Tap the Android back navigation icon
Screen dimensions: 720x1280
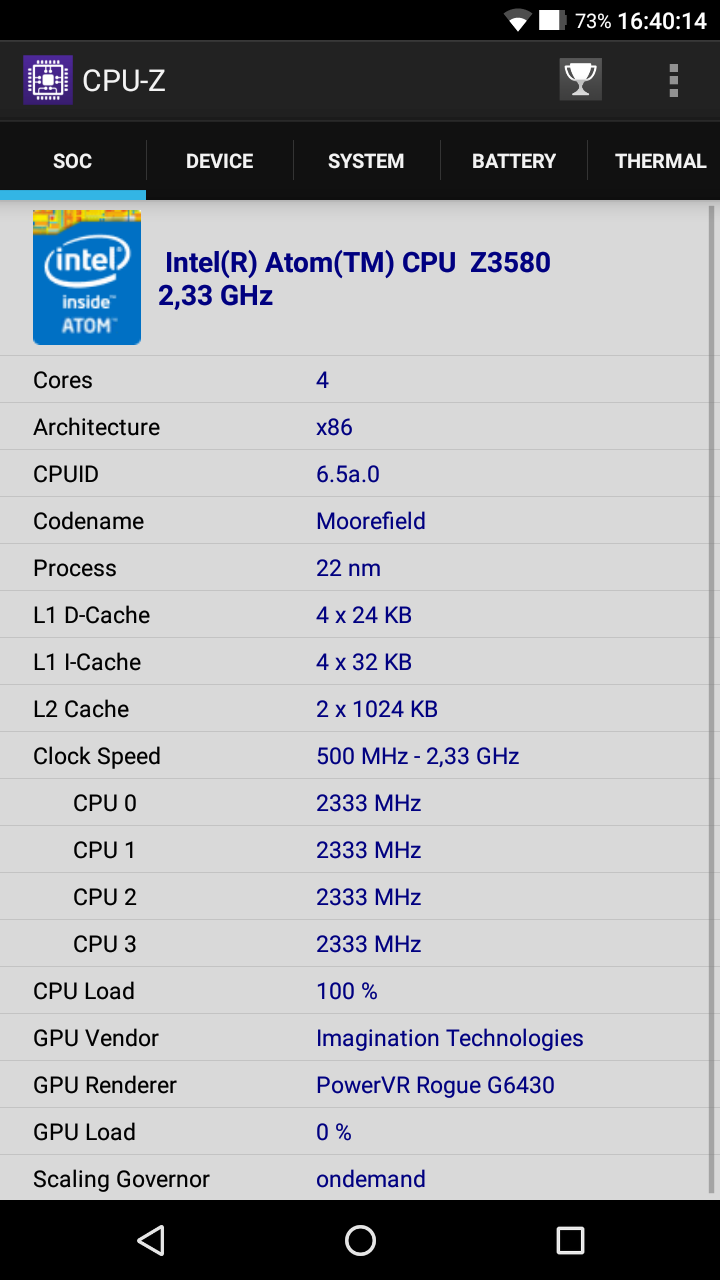(x=150, y=1240)
